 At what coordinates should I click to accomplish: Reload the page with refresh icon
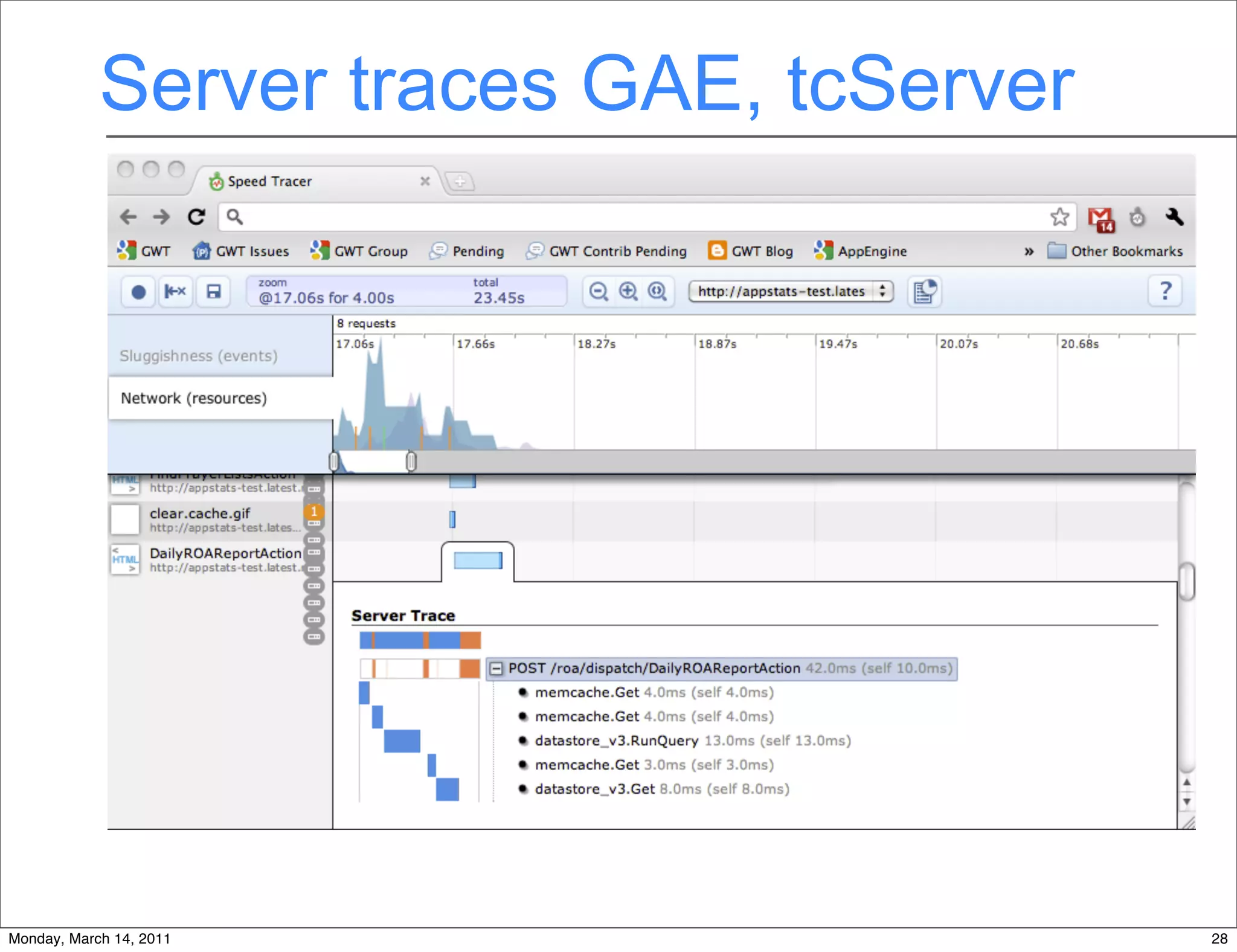(x=196, y=217)
